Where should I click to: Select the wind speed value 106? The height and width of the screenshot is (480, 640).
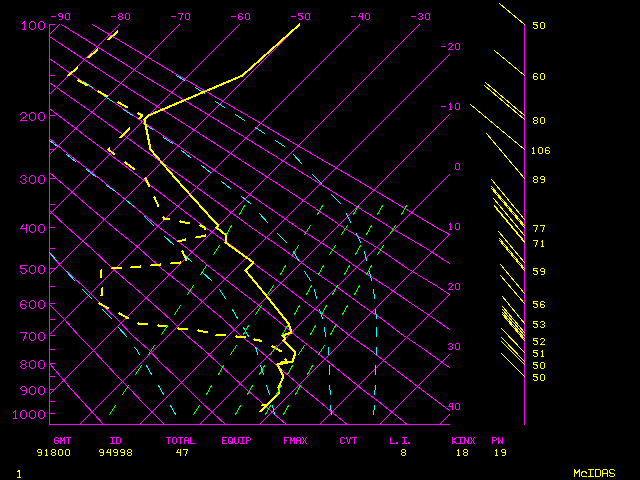(541, 151)
